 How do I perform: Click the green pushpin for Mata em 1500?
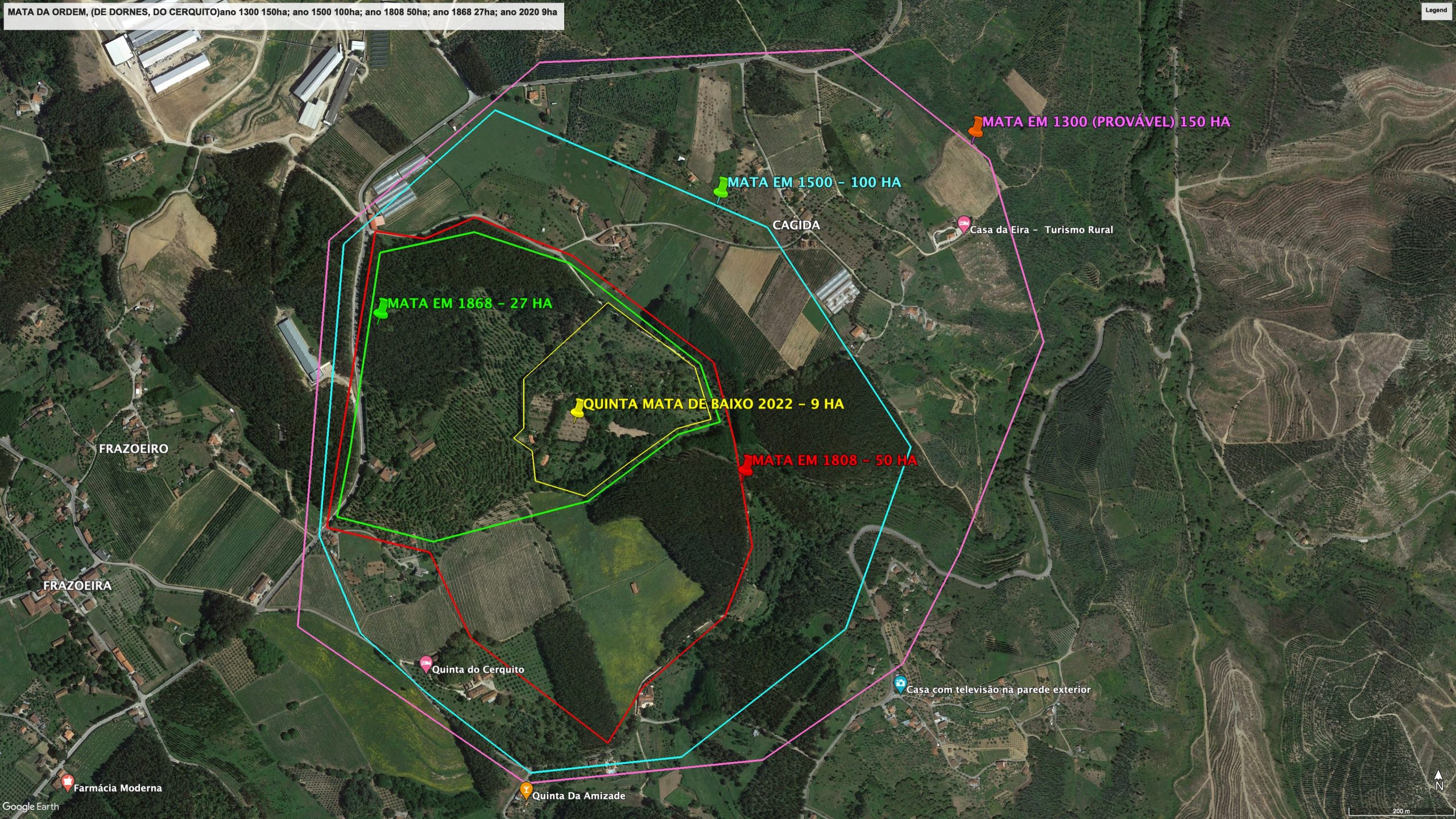click(x=721, y=188)
